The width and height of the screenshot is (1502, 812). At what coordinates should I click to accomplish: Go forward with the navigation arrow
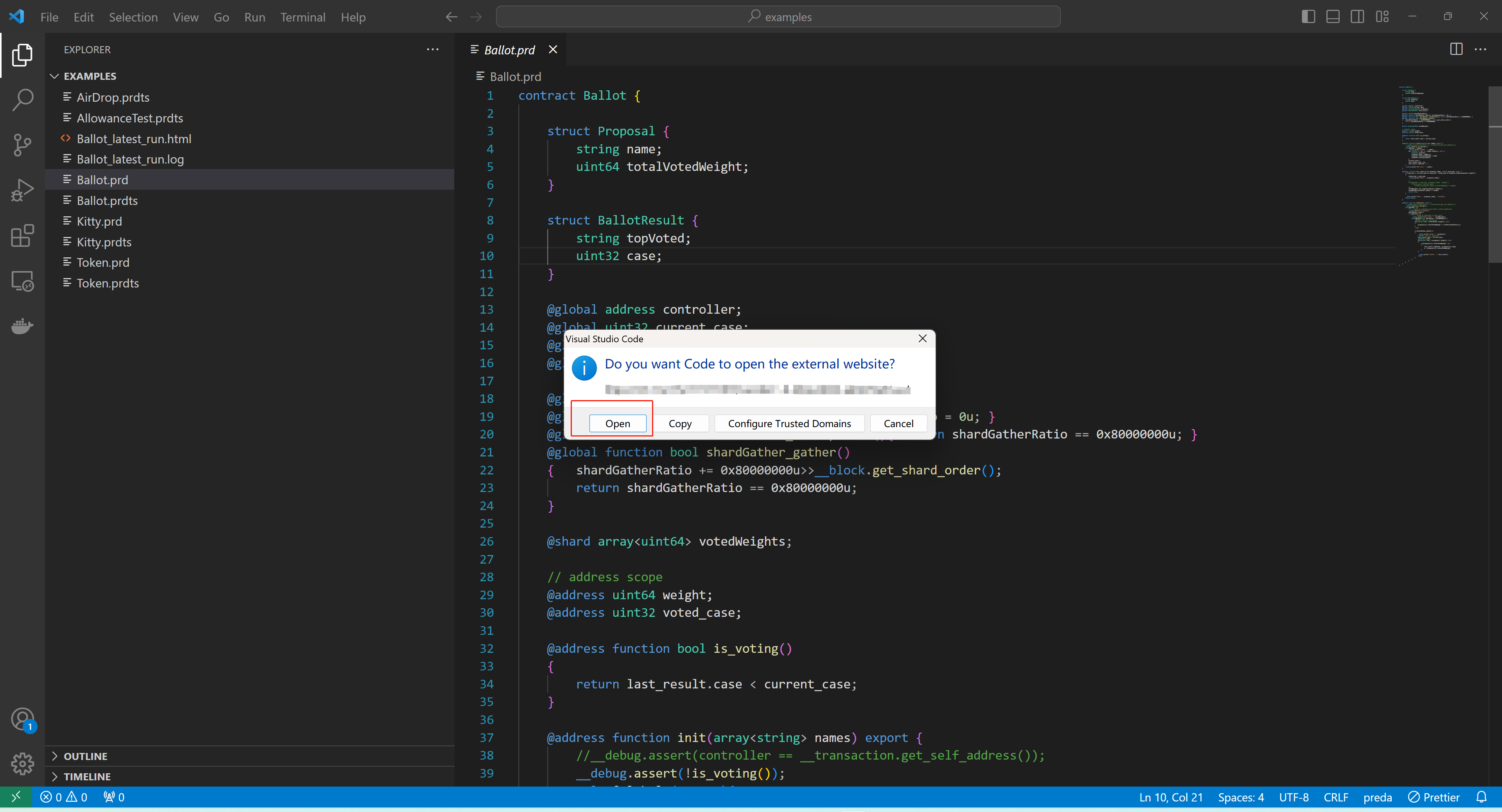pyautogui.click(x=476, y=17)
